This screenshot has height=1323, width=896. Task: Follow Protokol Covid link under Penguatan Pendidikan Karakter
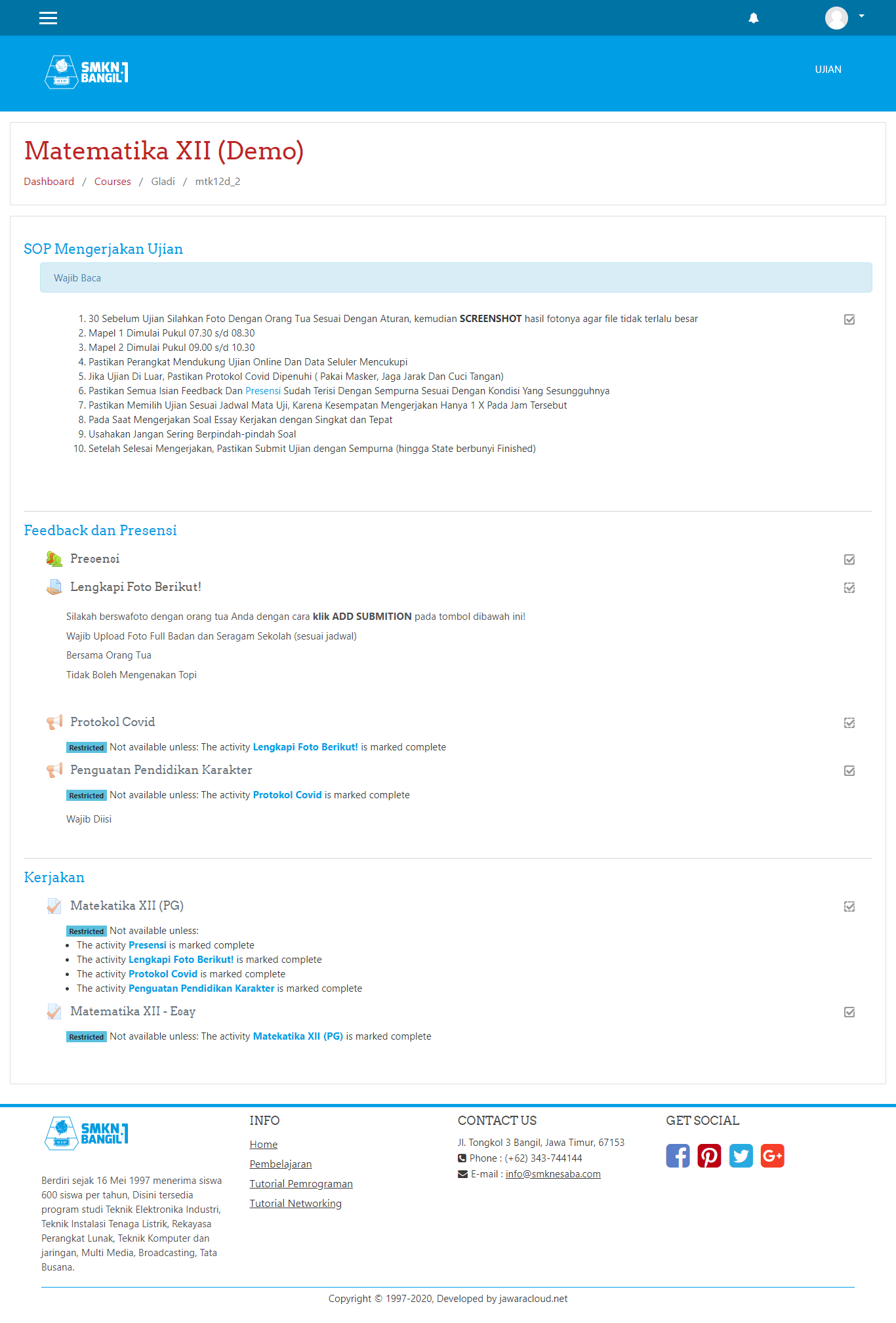click(x=287, y=795)
